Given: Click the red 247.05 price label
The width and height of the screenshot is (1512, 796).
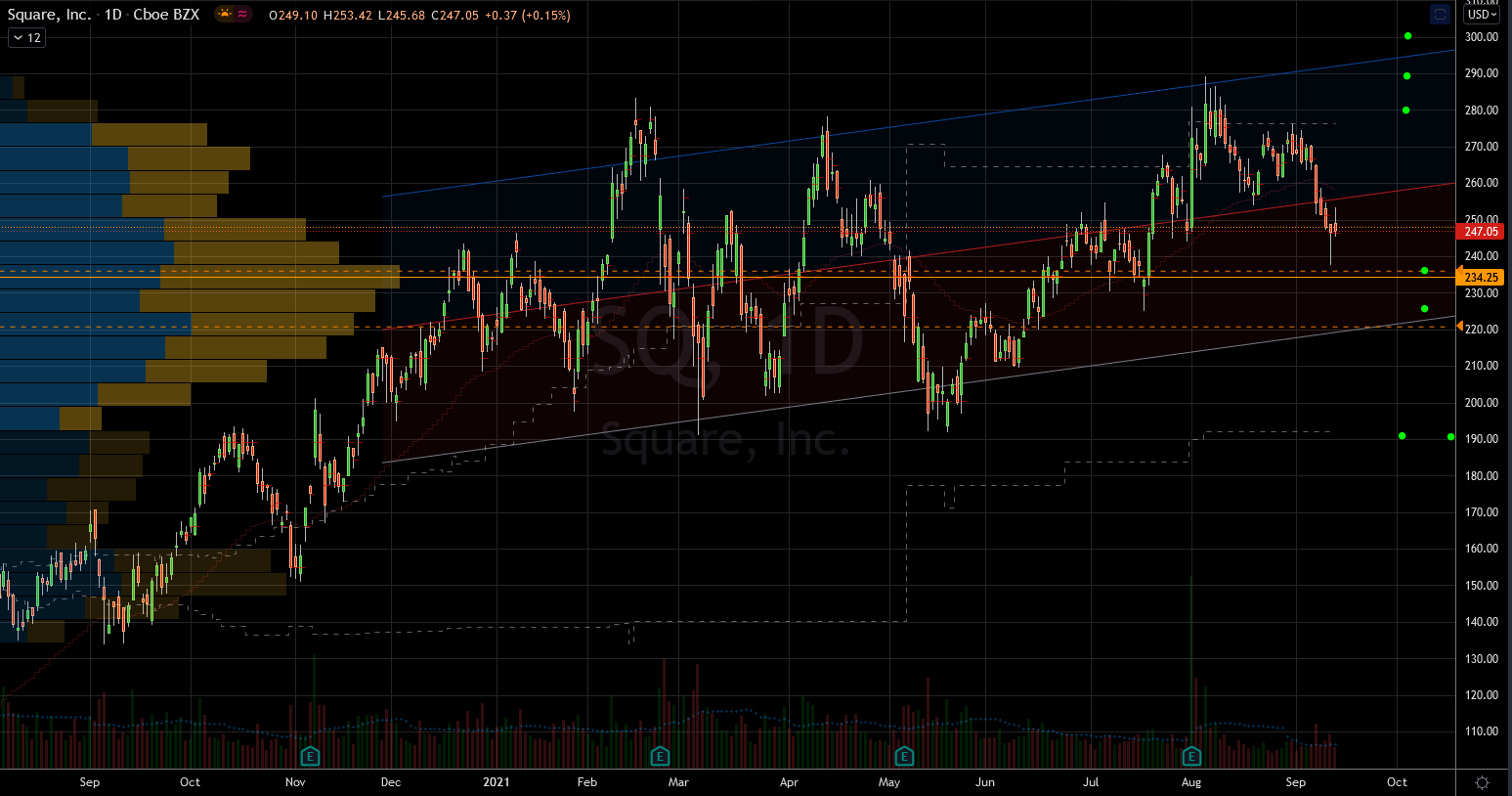Looking at the screenshot, I should (x=1482, y=232).
